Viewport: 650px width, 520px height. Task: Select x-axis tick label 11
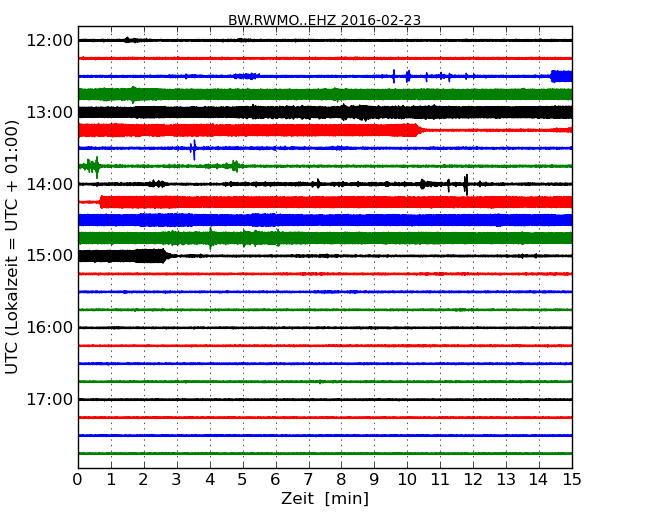point(440,480)
